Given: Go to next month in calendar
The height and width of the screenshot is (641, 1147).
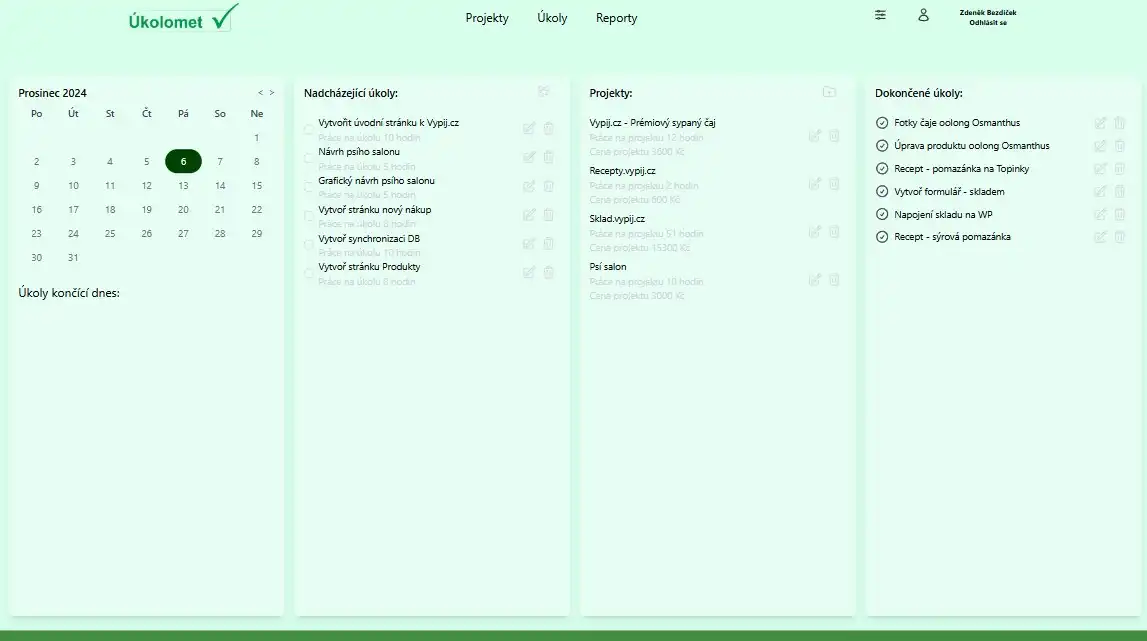Looking at the screenshot, I should click(x=272, y=93).
